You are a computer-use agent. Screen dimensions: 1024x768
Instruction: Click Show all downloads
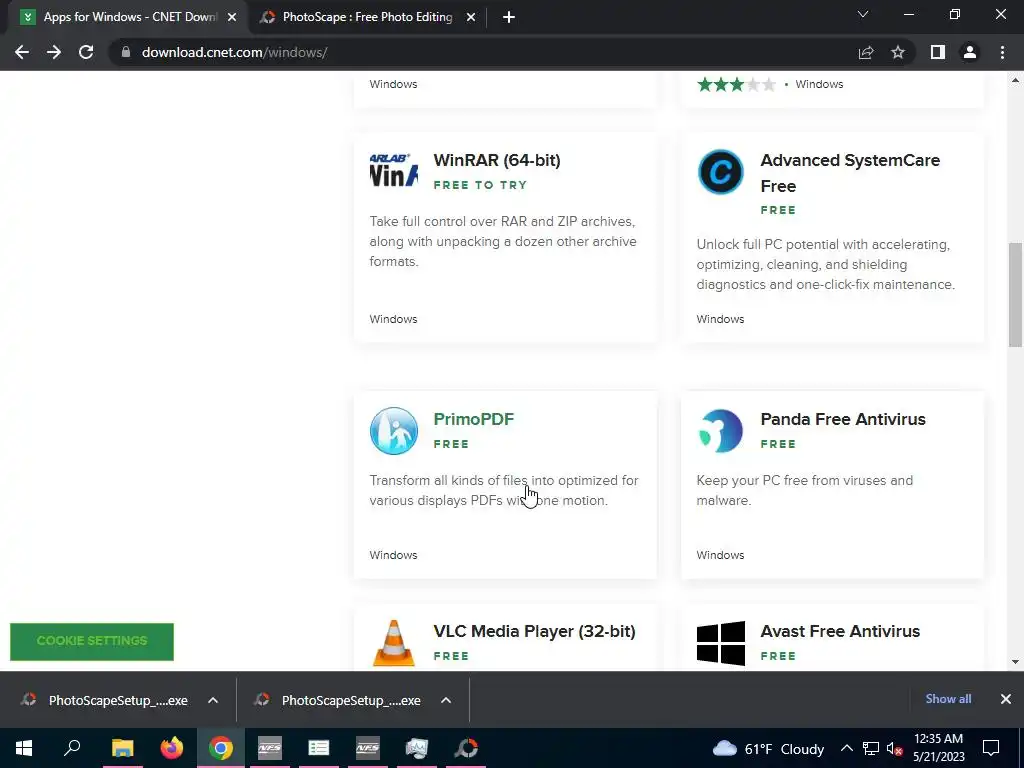coord(948,699)
